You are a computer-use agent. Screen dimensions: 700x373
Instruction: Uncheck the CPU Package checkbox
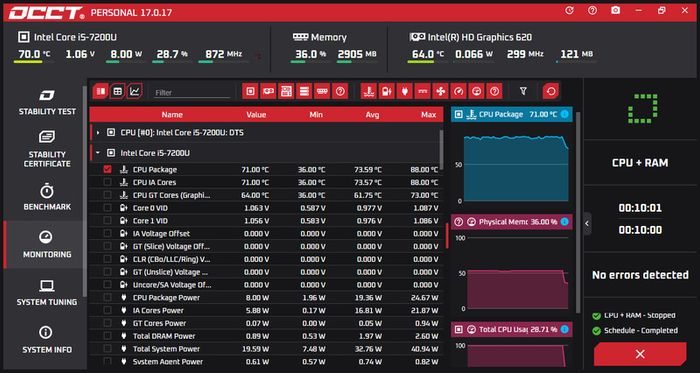click(107, 170)
